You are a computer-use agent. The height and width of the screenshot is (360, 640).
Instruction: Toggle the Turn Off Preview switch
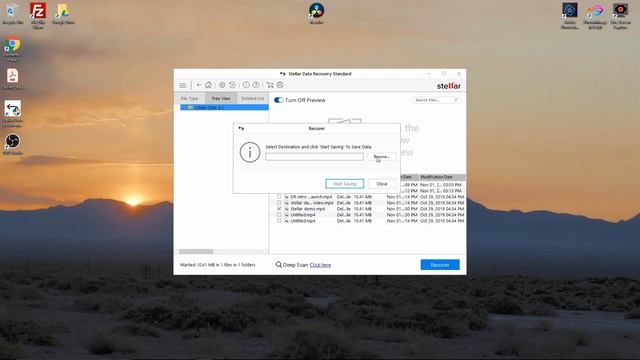278,100
